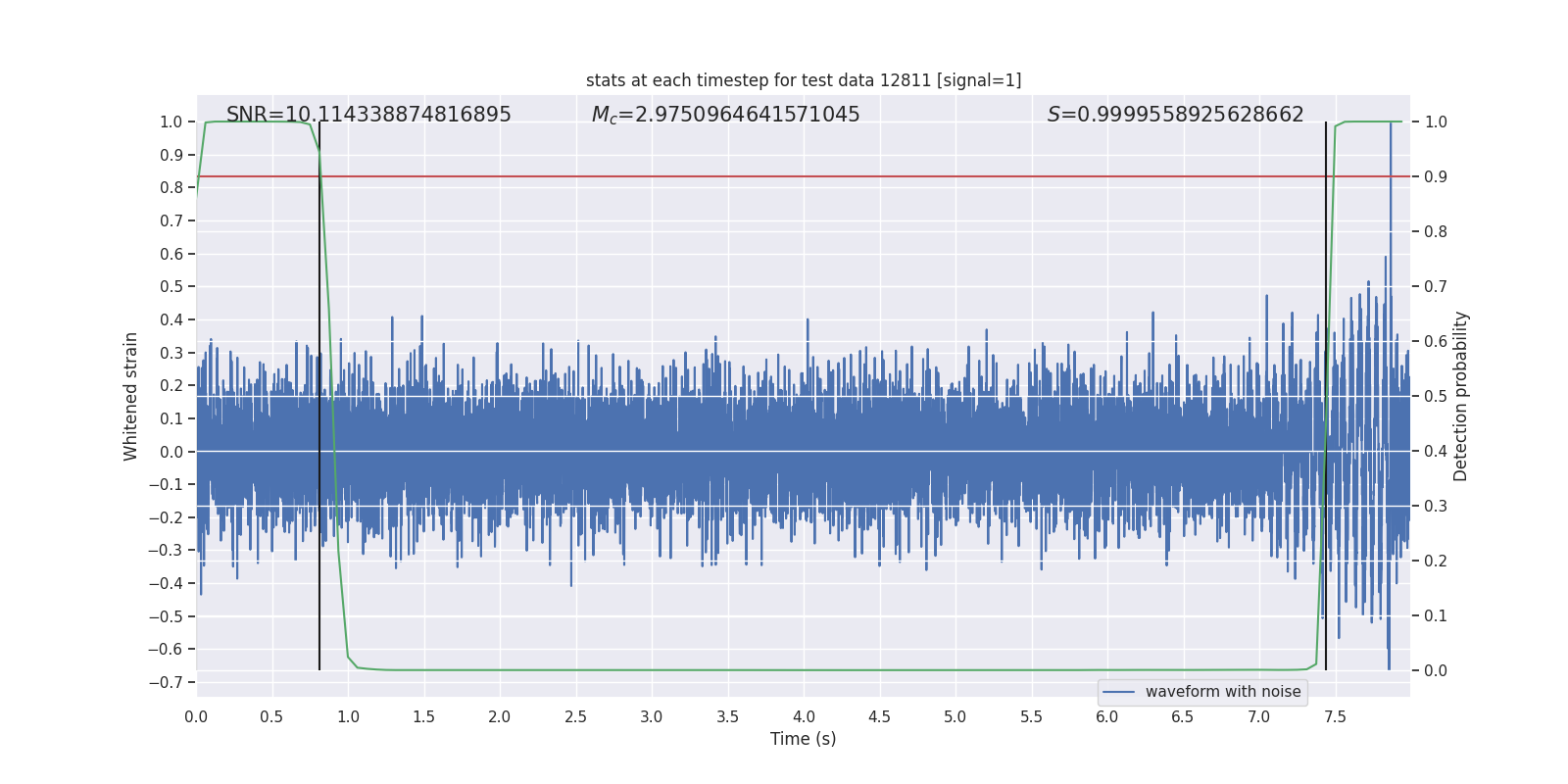Select the SNR value annotation text

tap(368, 115)
